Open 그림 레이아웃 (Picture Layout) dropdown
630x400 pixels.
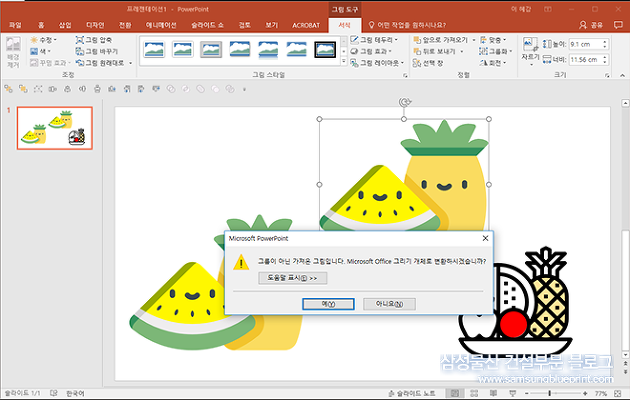[x=377, y=63]
